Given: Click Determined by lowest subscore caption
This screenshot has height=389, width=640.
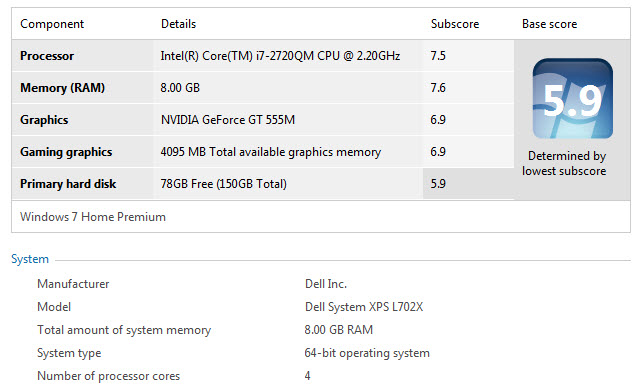Looking at the screenshot, I should [564, 163].
